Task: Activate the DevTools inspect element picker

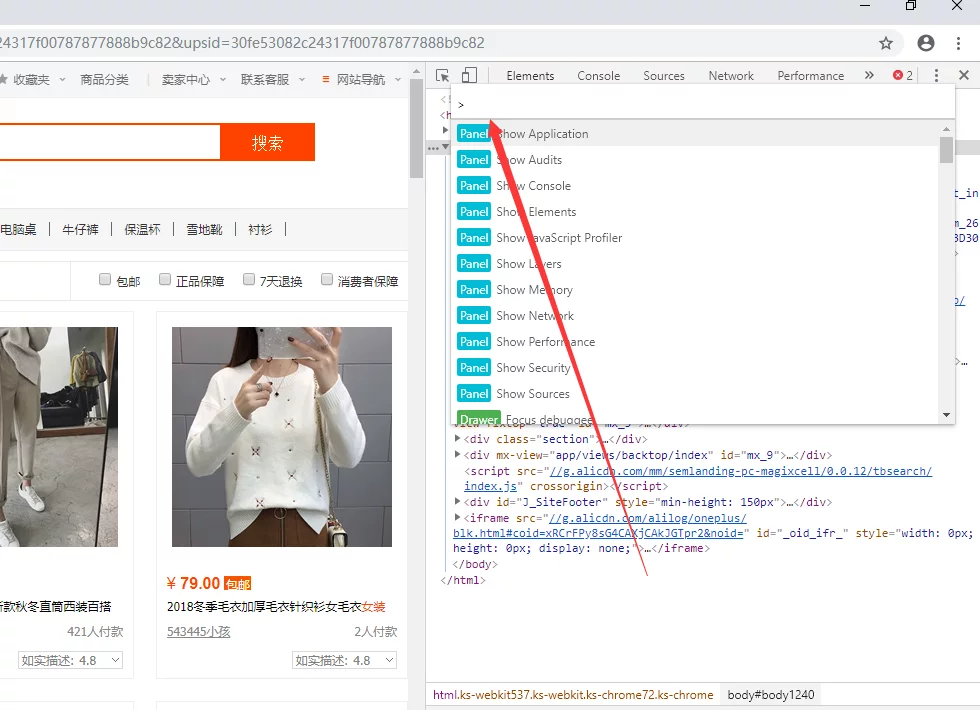Action: point(442,76)
